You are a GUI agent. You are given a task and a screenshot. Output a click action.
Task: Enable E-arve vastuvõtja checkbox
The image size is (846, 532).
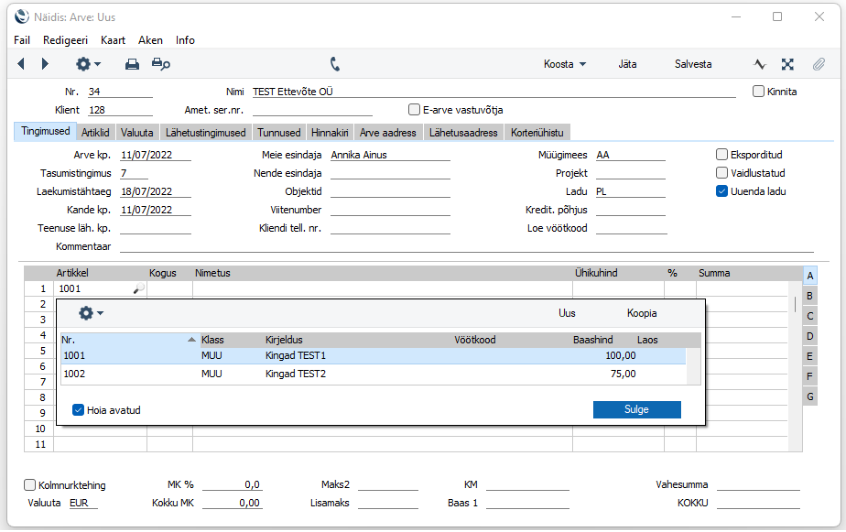point(414,110)
